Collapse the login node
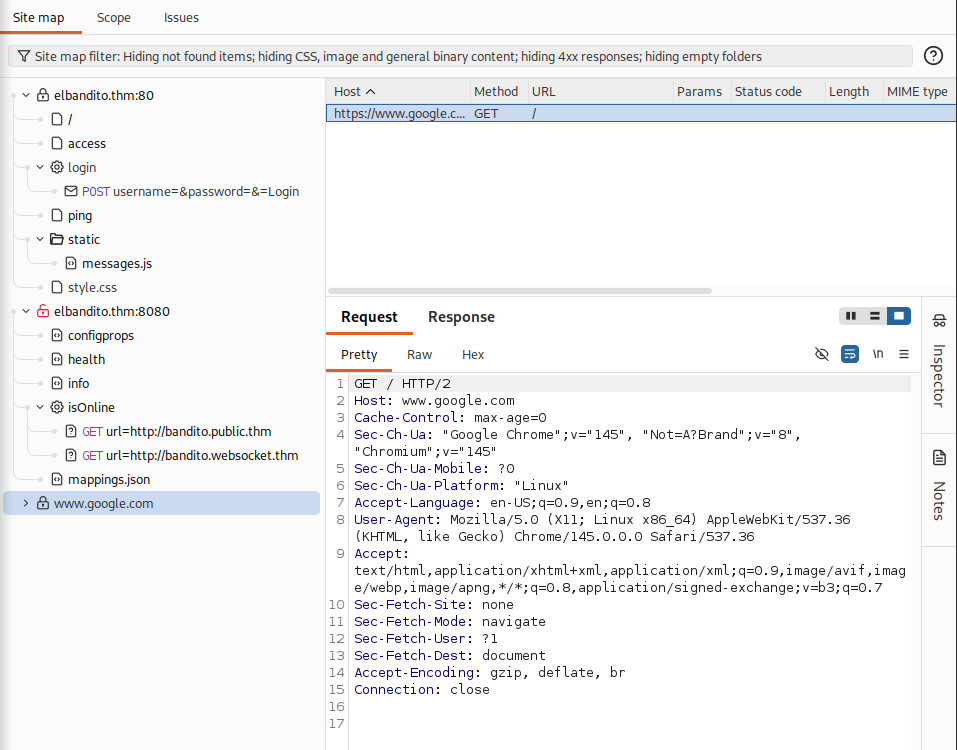Viewport: 957px width, 750px height. point(40,167)
